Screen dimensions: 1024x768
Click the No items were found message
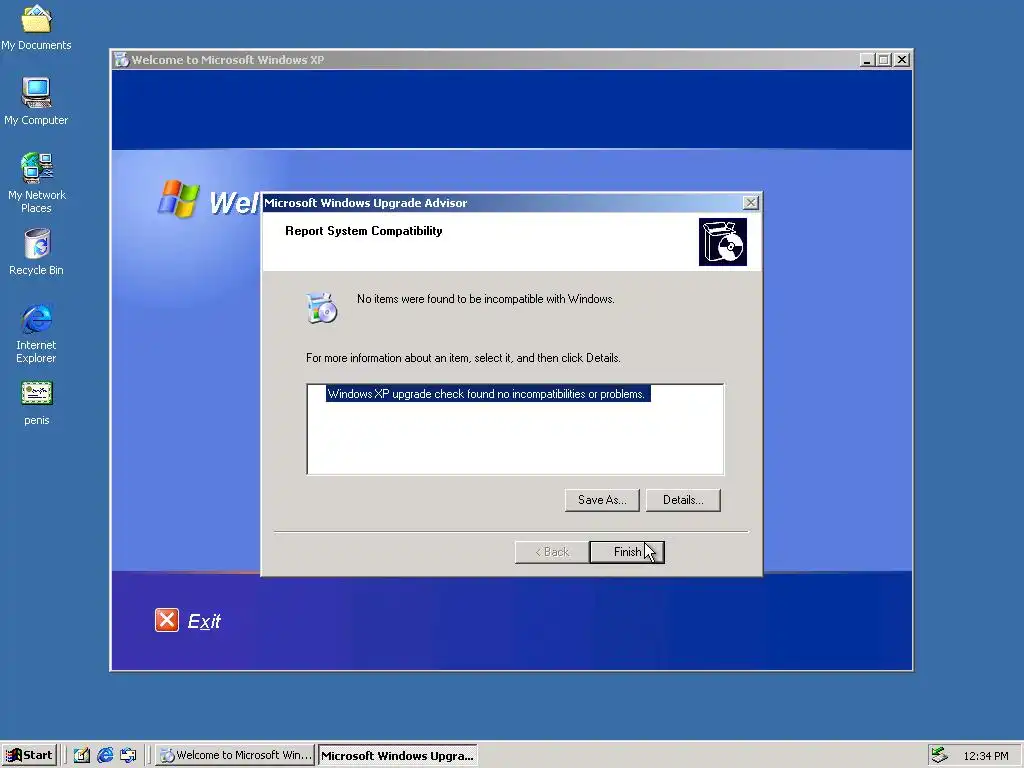(x=485, y=299)
